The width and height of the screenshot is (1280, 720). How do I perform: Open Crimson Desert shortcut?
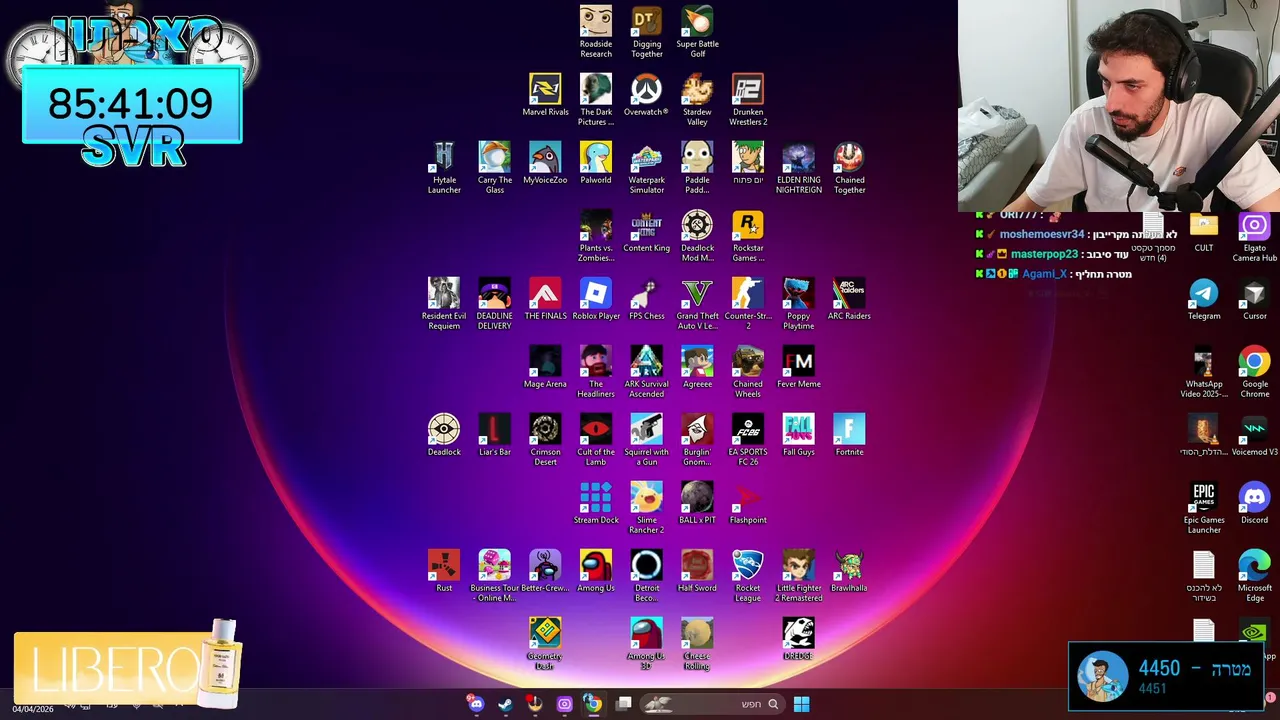pos(545,440)
